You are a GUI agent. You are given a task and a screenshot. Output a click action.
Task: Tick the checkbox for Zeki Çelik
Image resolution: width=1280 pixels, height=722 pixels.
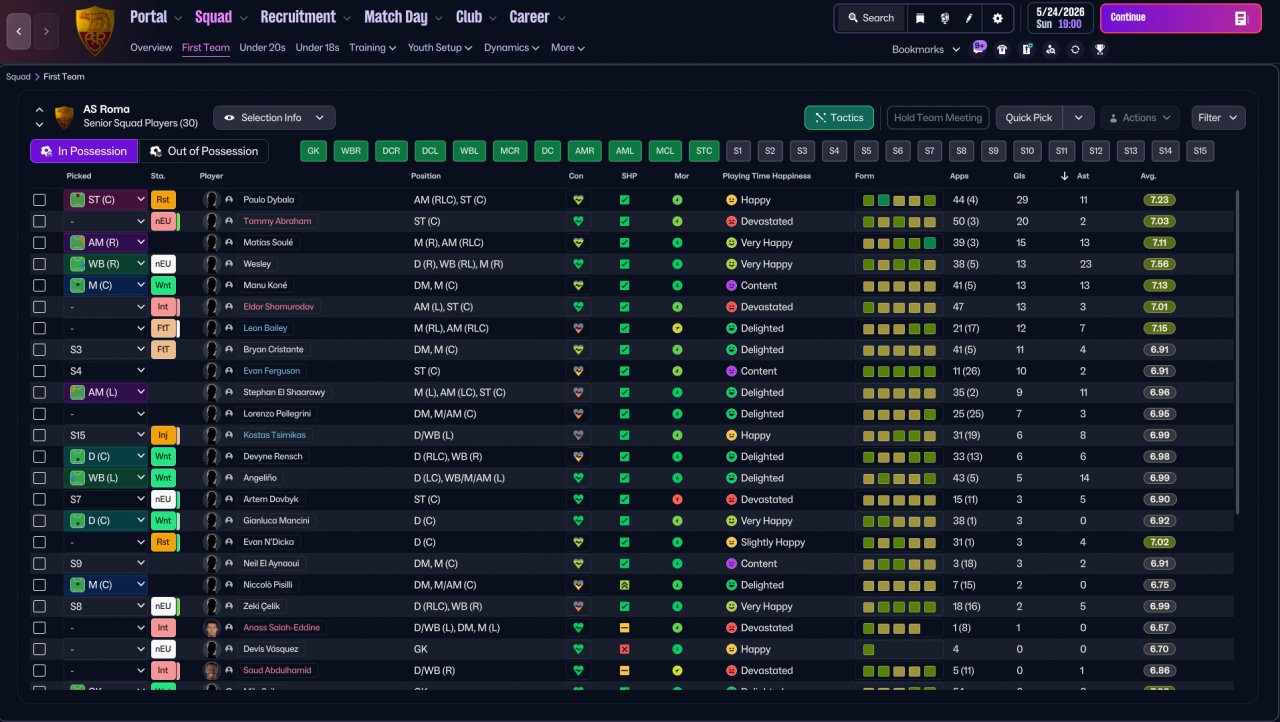(x=39, y=606)
